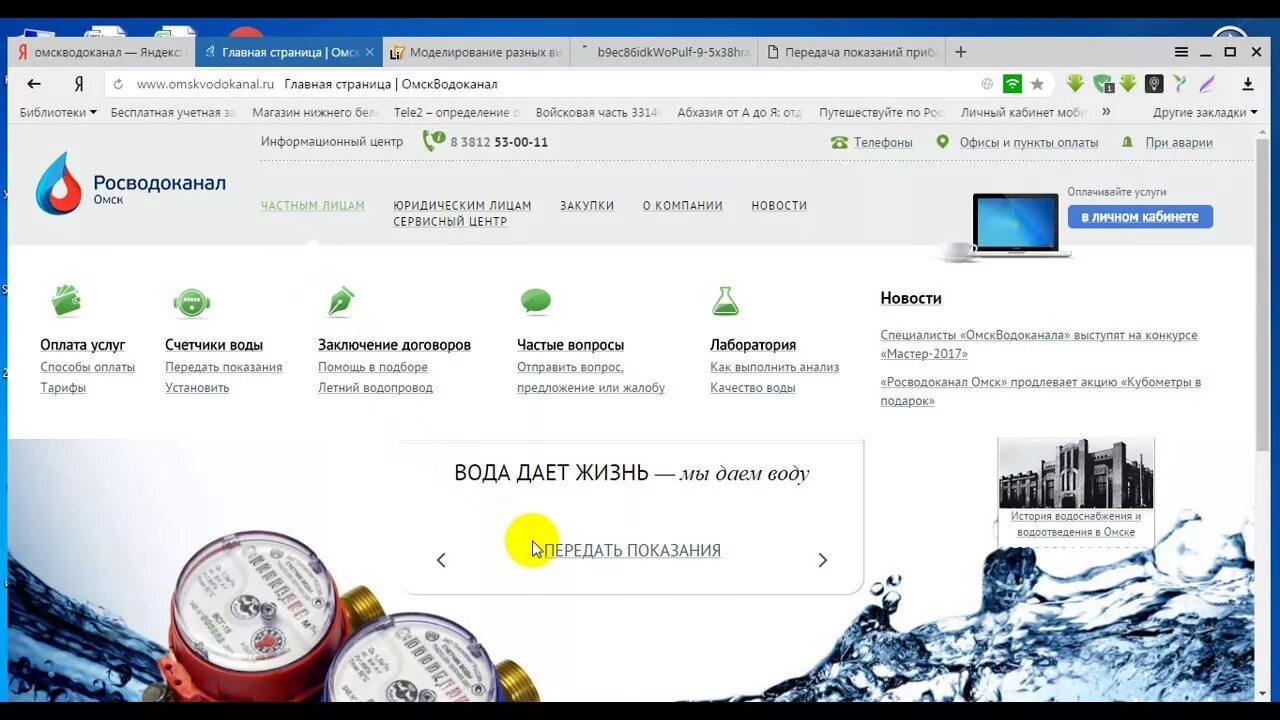Open the Установить link
This screenshot has height=720, width=1280.
[x=197, y=388]
